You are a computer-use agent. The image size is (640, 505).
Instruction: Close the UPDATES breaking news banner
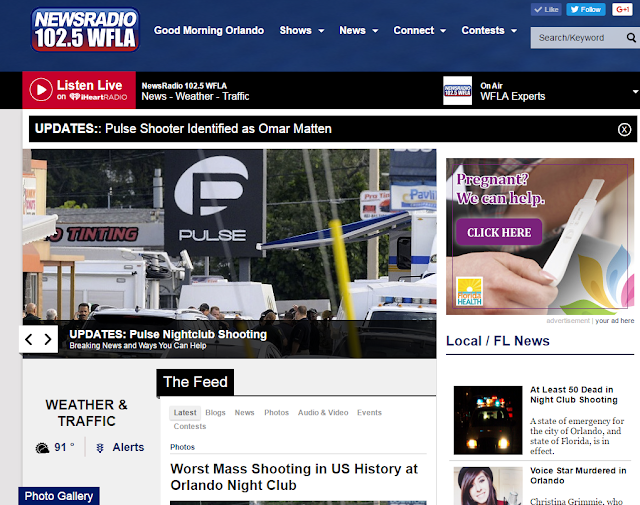coord(624,129)
